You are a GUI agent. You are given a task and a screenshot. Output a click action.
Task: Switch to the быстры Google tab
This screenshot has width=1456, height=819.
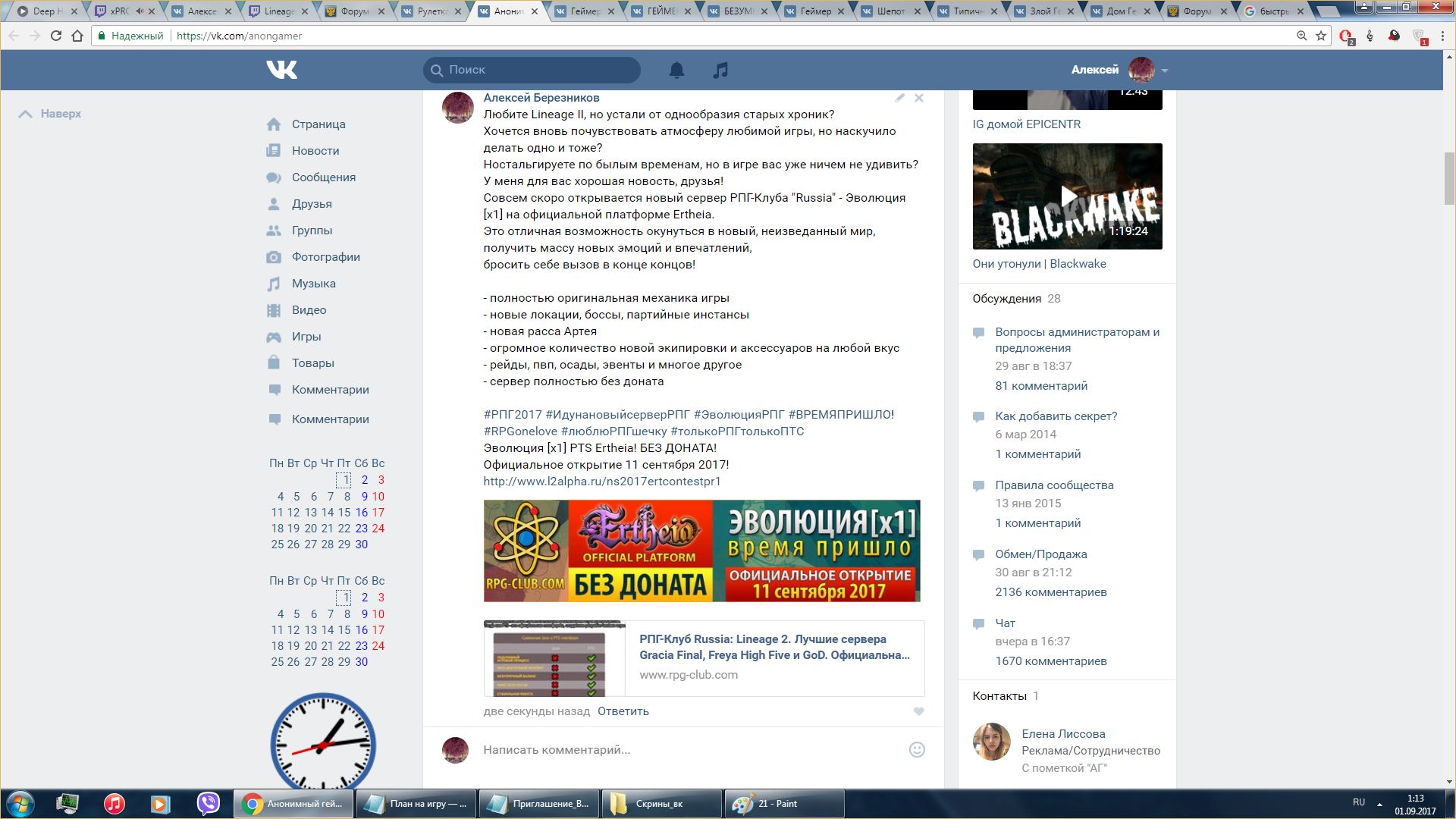click(1274, 11)
